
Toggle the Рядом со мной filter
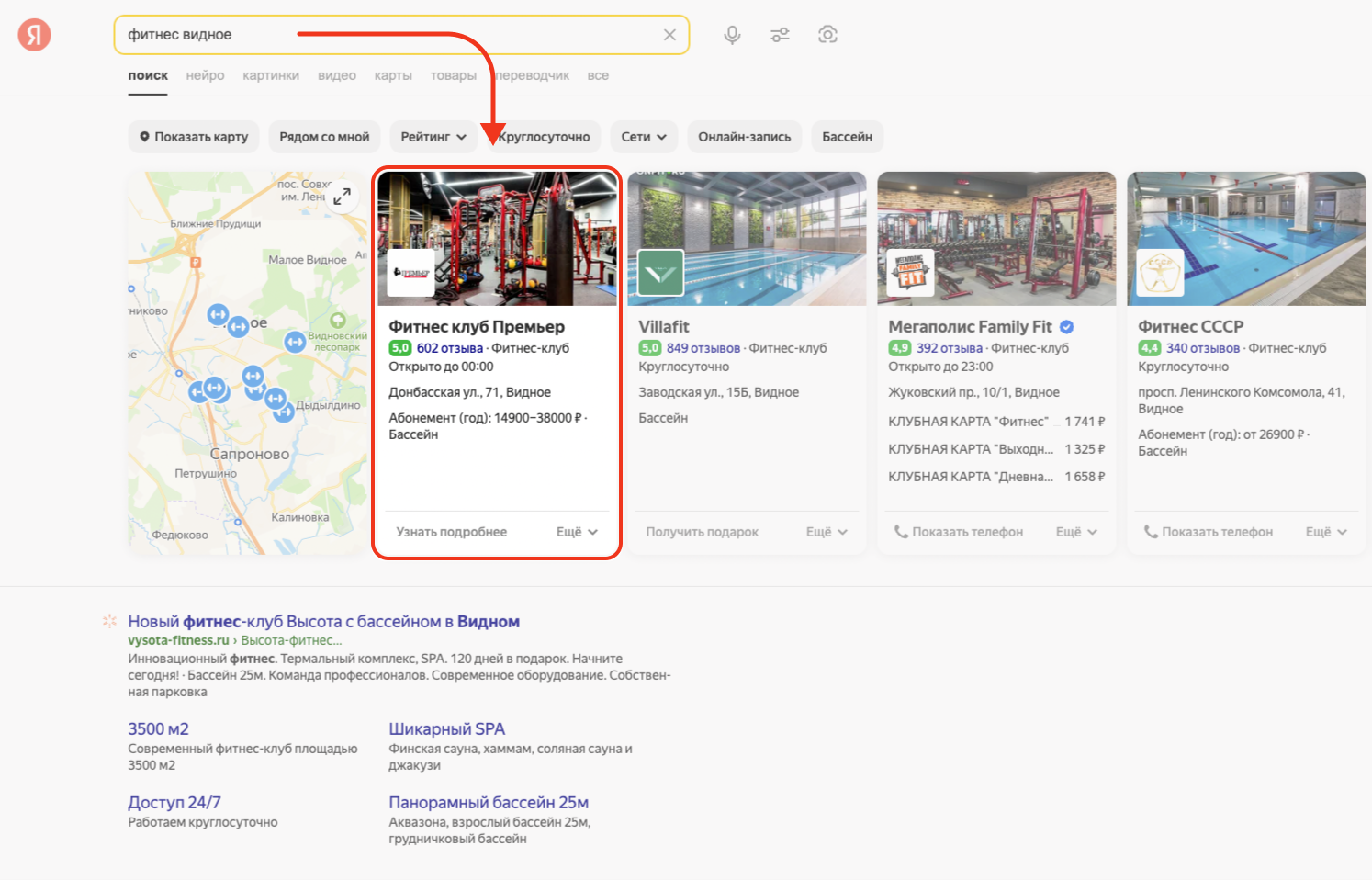tap(324, 137)
